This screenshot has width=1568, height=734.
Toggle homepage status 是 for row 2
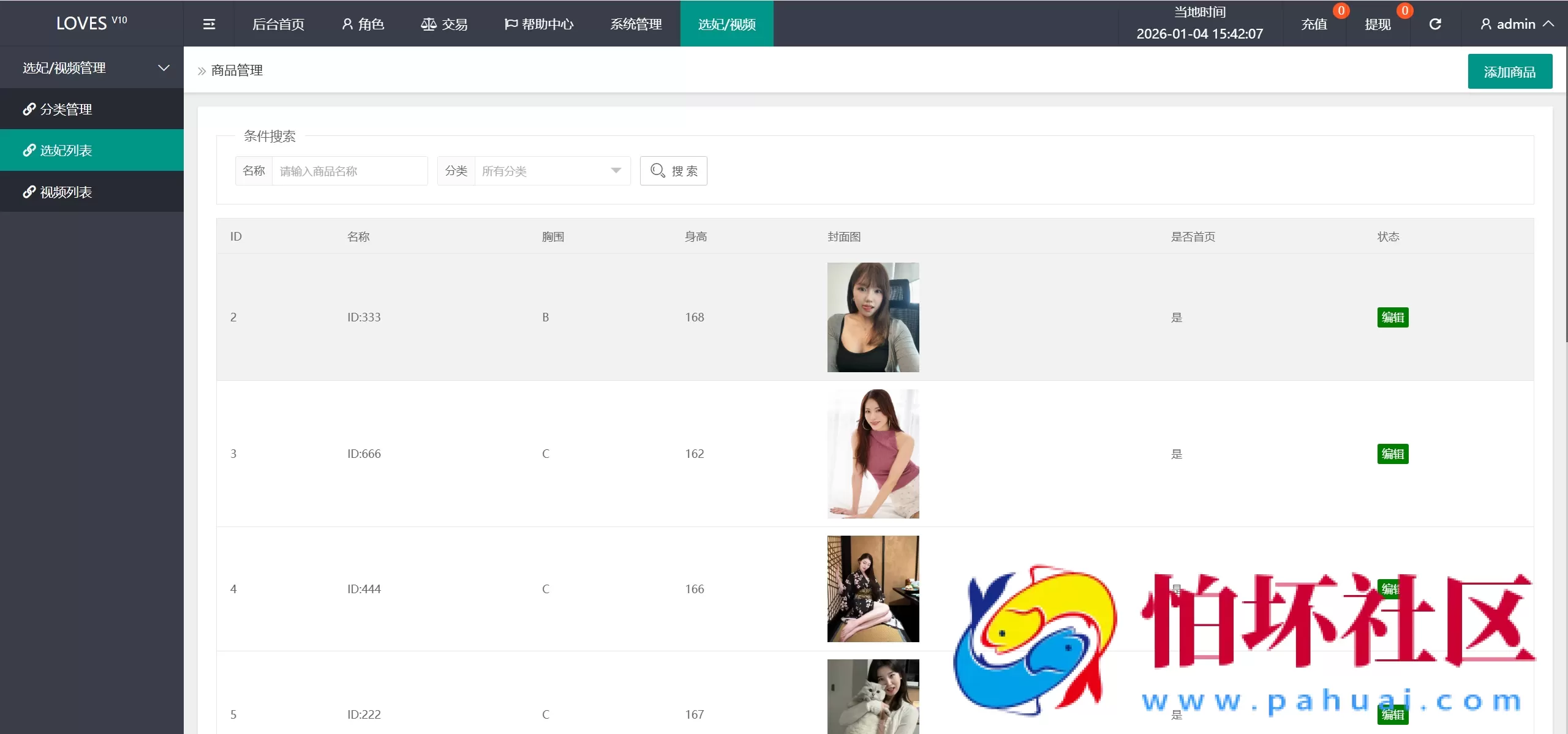pyautogui.click(x=1176, y=317)
